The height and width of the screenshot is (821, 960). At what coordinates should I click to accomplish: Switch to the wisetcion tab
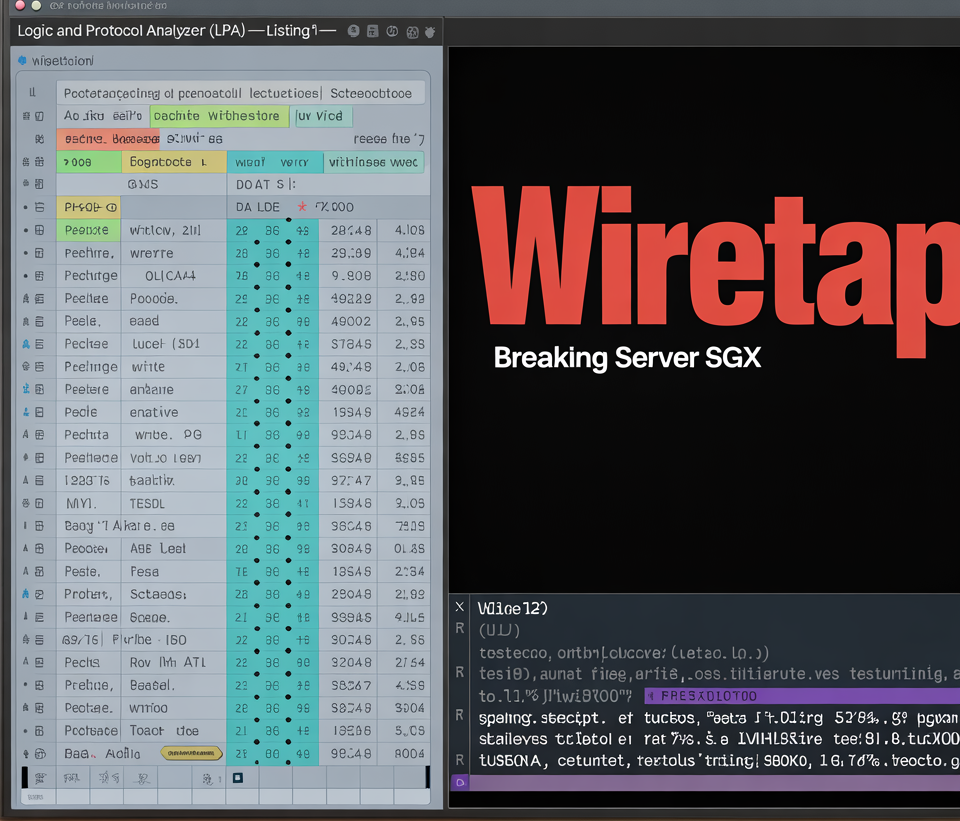(x=57, y=60)
